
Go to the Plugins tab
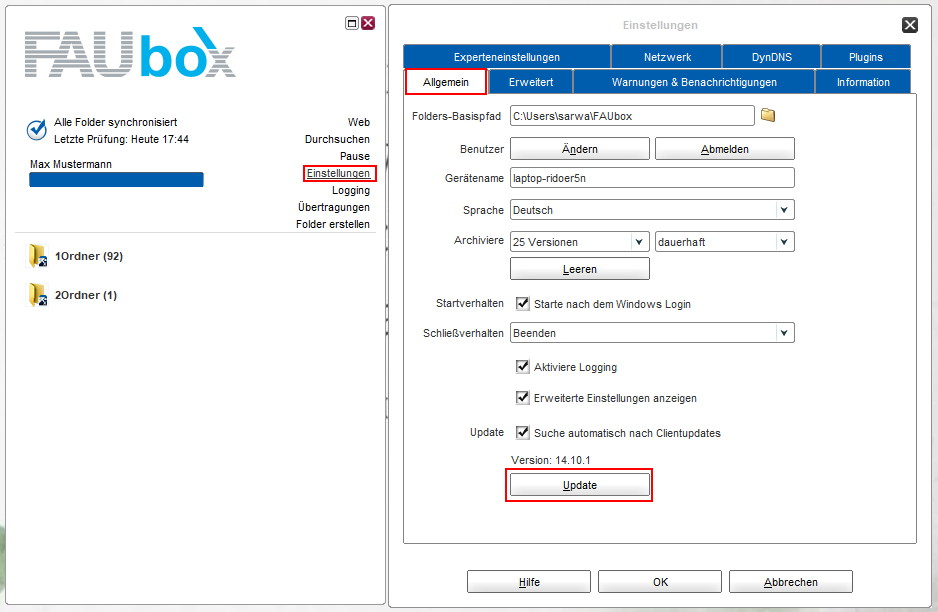[x=866, y=57]
